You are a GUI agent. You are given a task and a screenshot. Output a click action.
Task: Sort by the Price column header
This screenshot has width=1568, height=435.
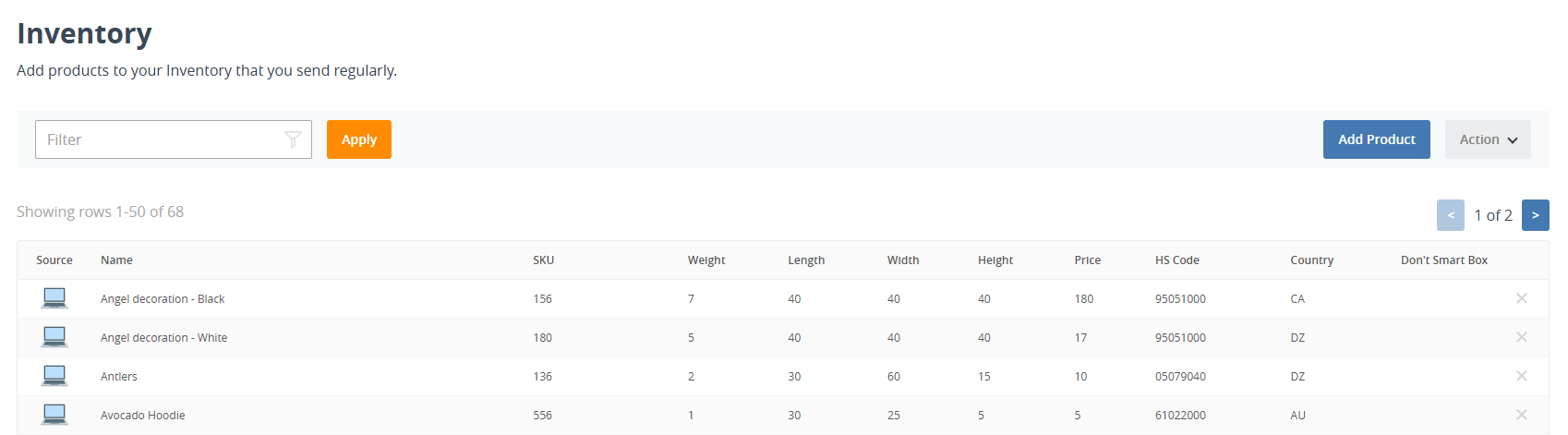1088,260
